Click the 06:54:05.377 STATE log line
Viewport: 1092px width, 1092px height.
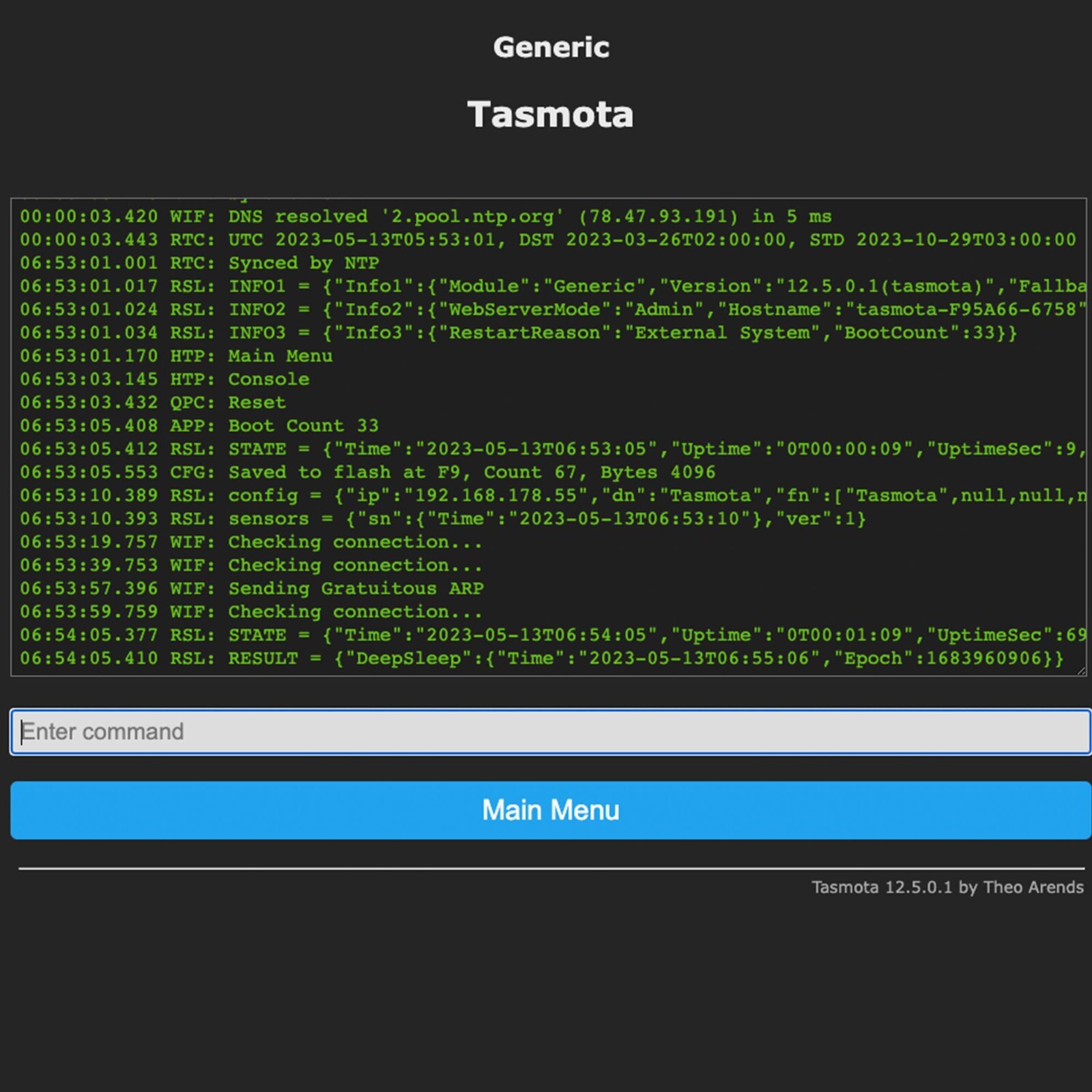[x=553, y=635]
